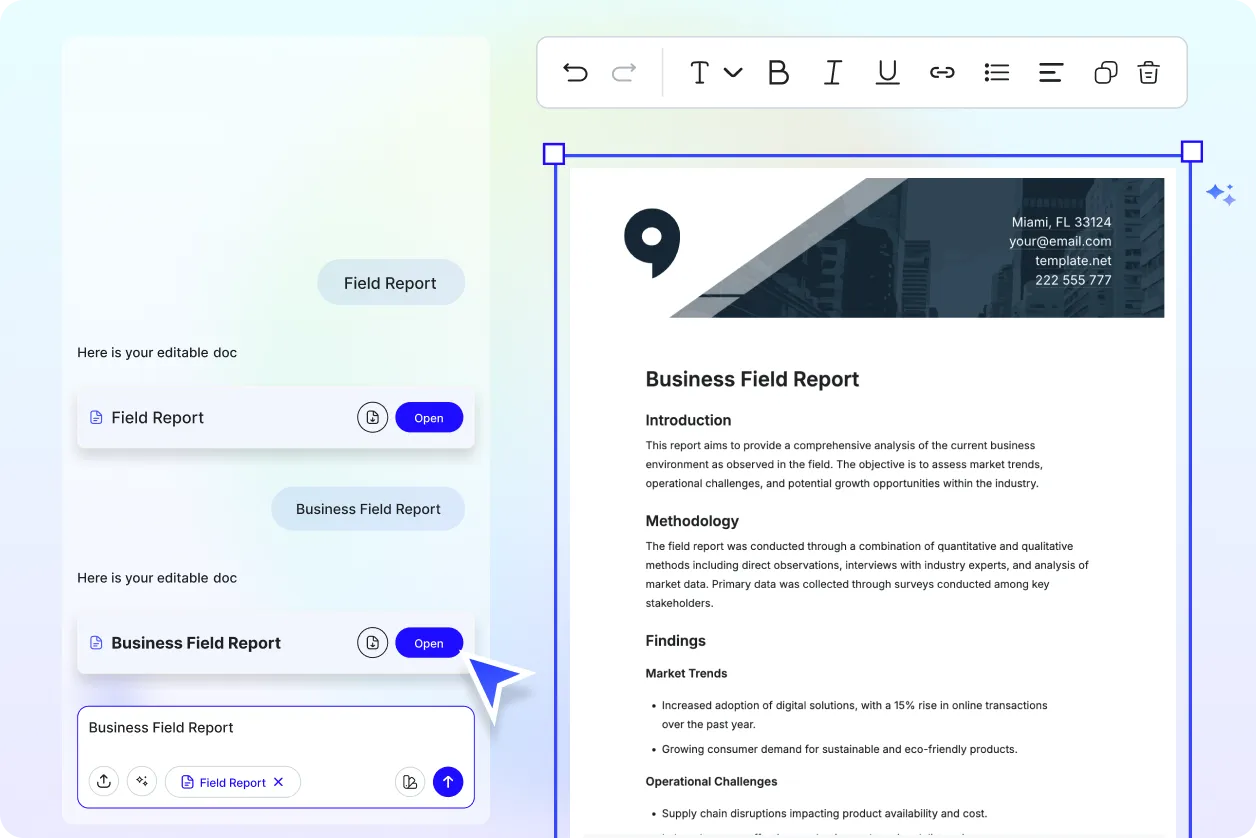
Task: Open the Field Report document
Action: (x=429, y=417)
